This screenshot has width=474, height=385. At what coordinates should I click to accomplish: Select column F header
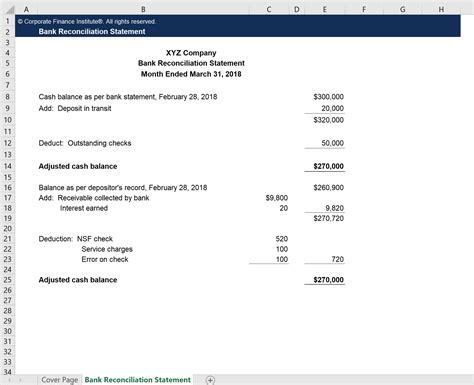364,9
